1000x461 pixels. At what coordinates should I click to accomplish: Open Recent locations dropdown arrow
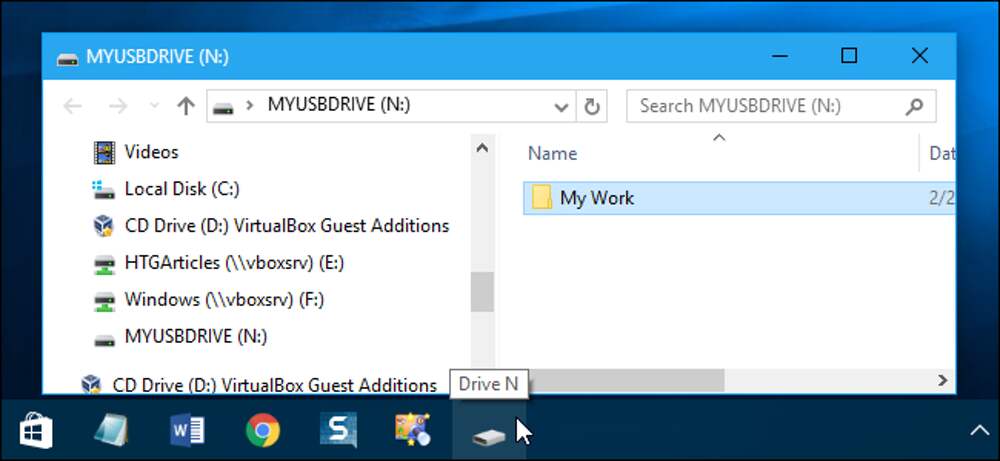pyautogui.click(x=153, y=106)
